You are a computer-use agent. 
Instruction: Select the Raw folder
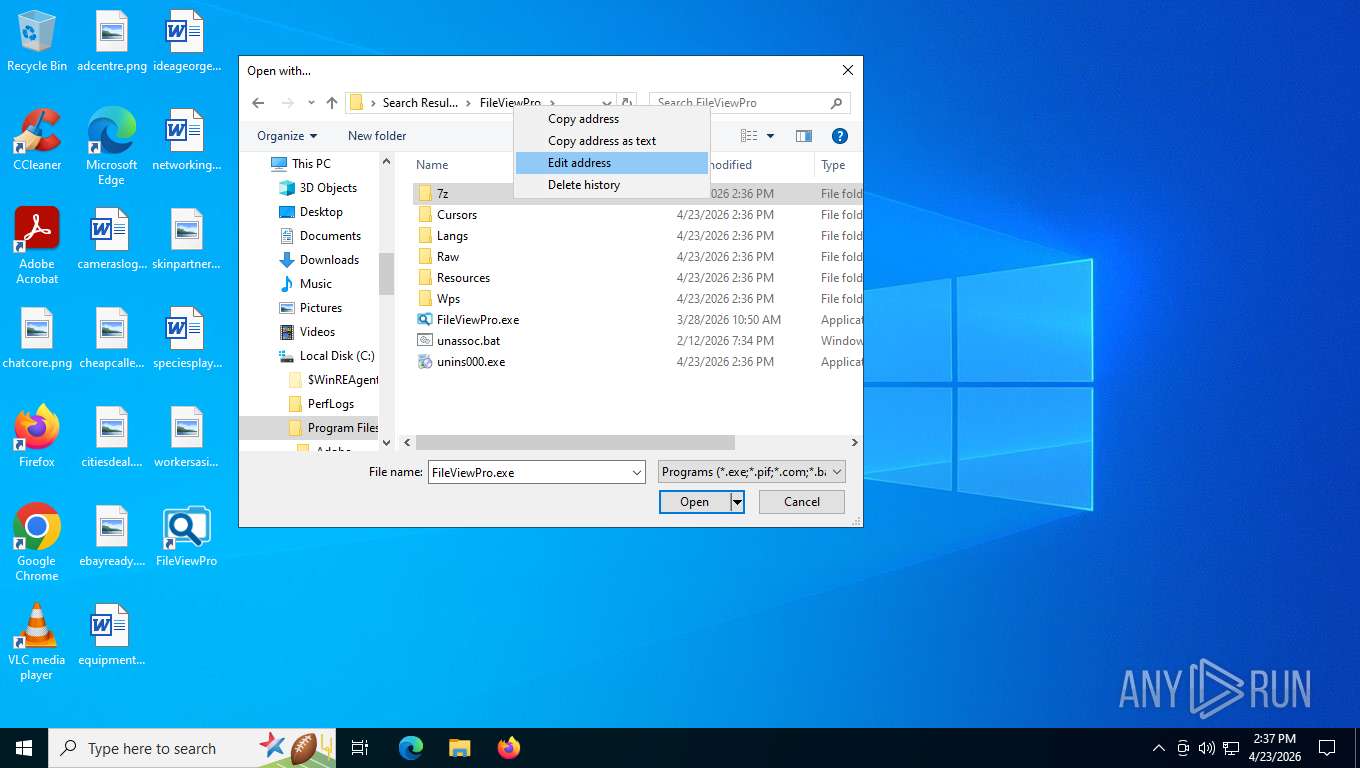point(448,257)
